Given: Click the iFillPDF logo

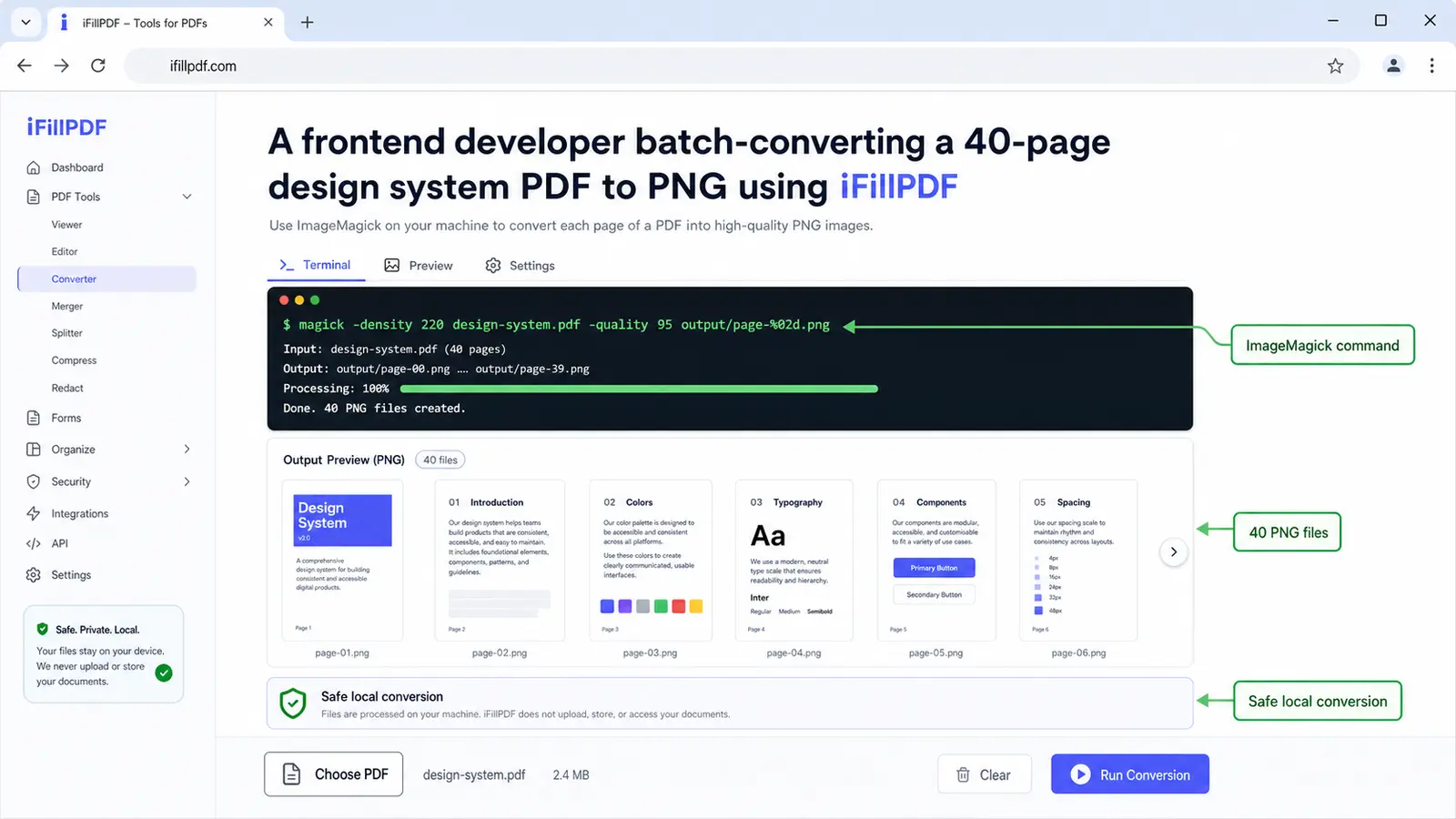Looking at the screenshot, I should [66, 127].
